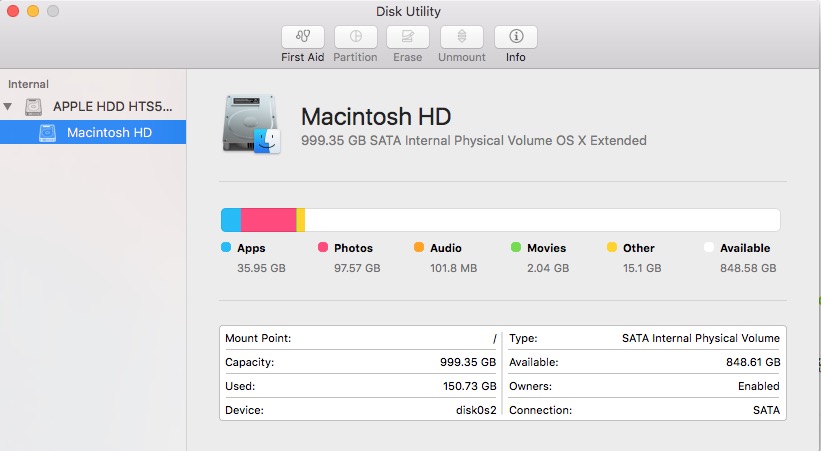The width and height of the screenshot is (821, 451).
Task: Click the orange Audio legend dot
Action: (x=419, y=247)
